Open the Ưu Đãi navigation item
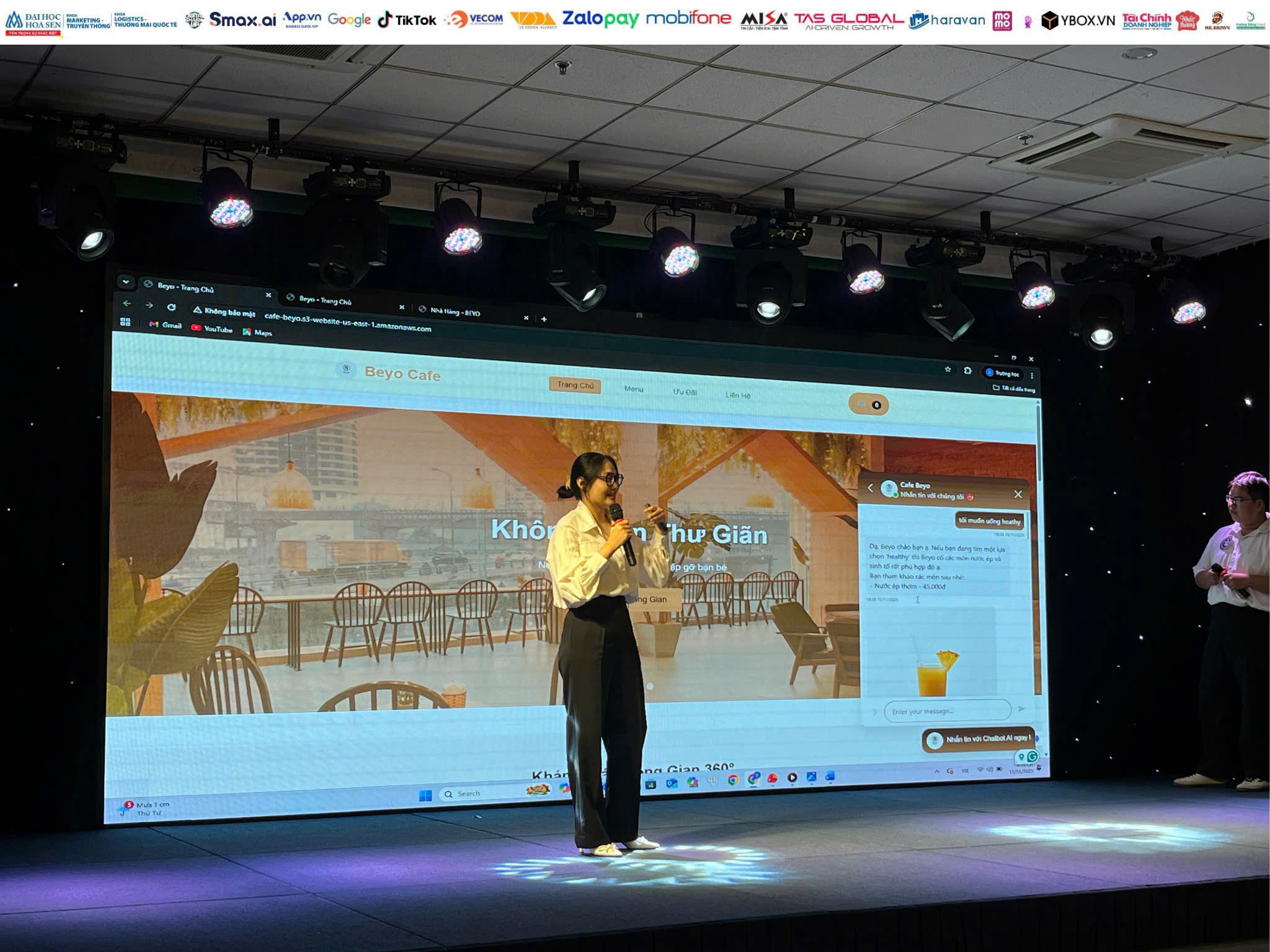 click(685, 393)
